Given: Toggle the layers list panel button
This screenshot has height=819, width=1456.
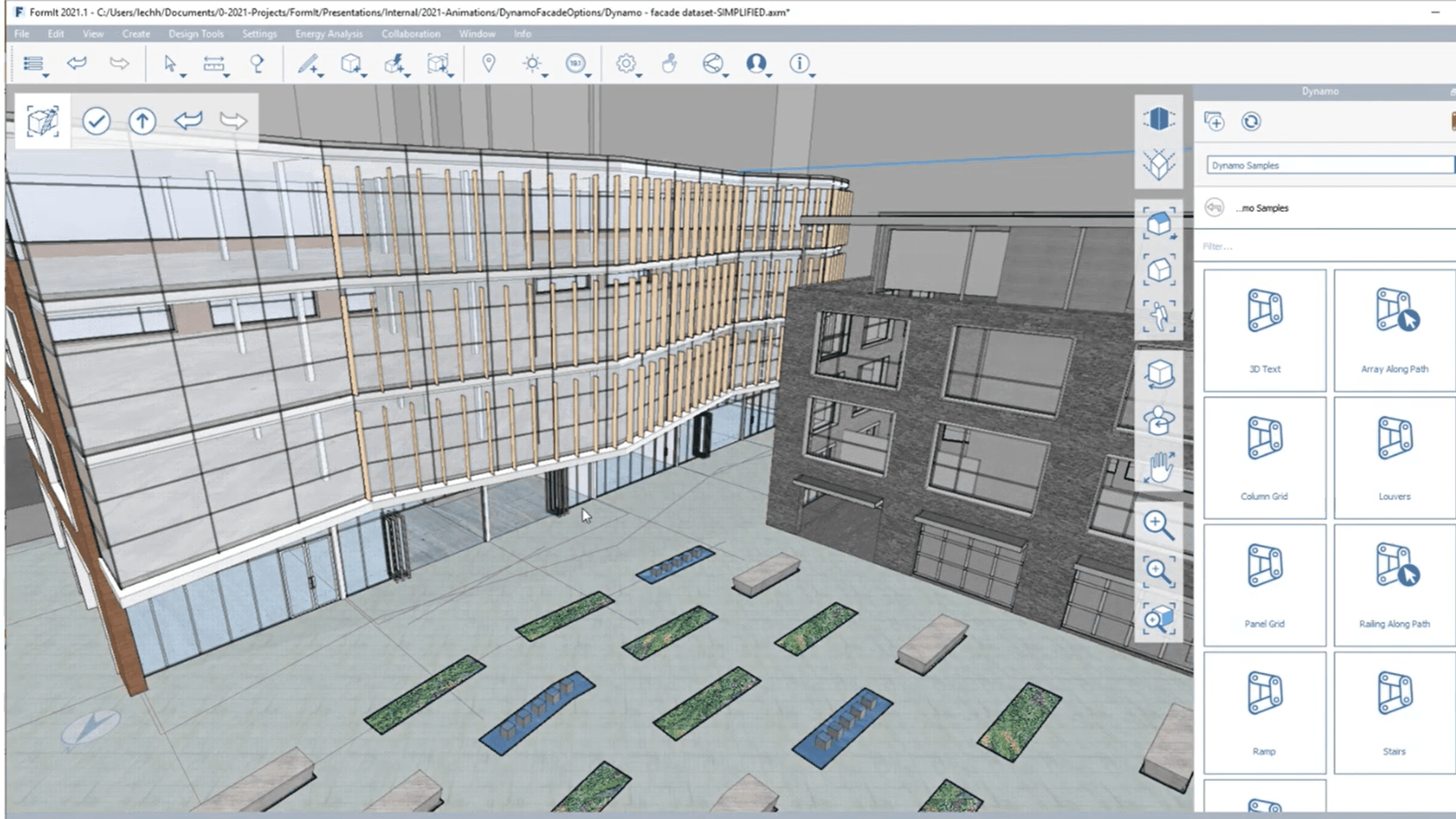Looking at the screenshot, I should pyautogui.click(x=33, y=63).
